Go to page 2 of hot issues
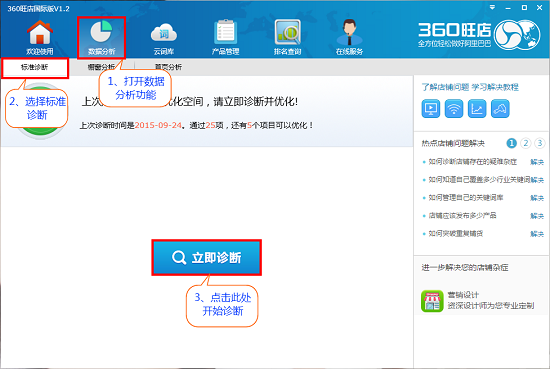550x369 pixels. point(526,143)
